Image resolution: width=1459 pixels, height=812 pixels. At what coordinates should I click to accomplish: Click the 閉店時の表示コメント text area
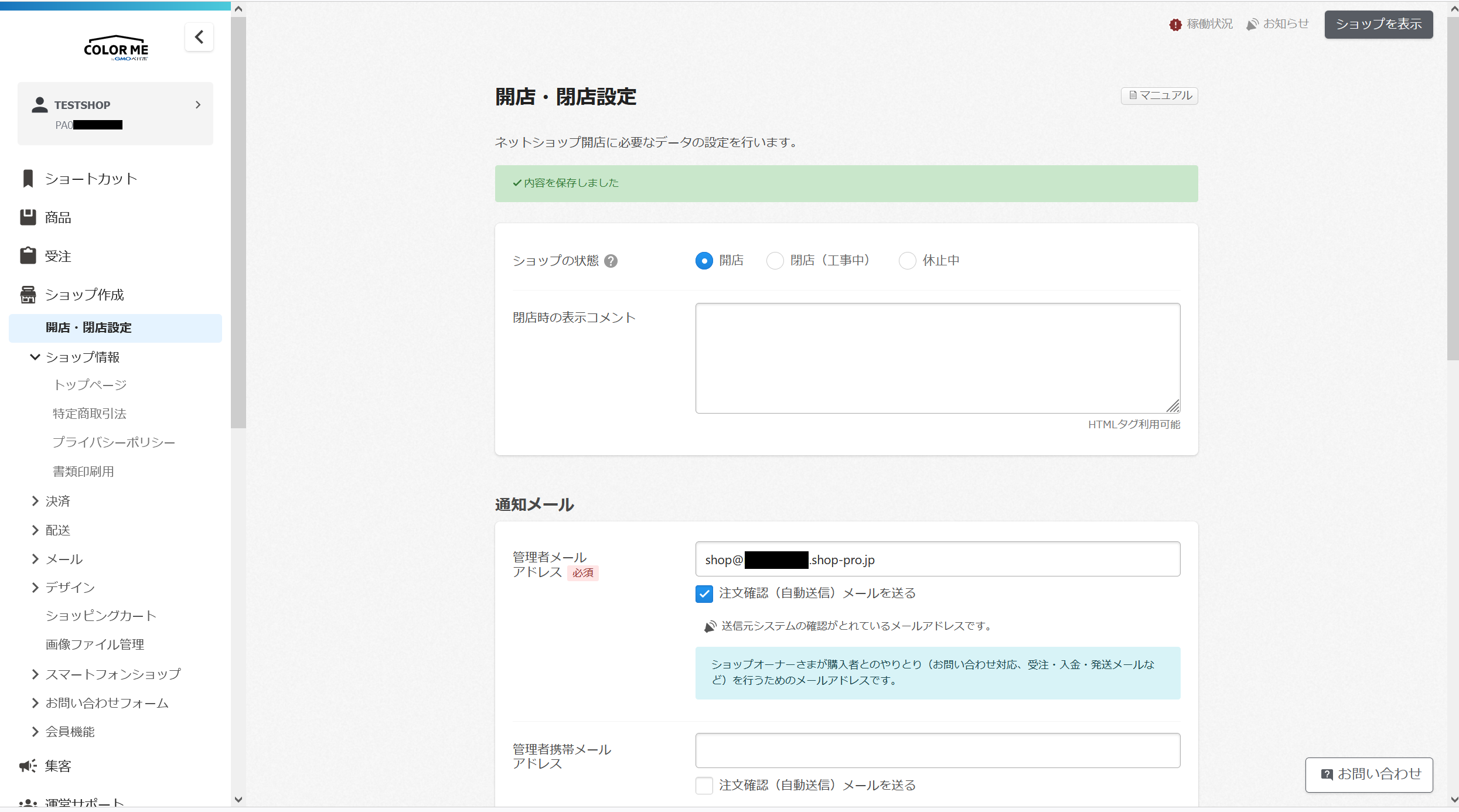click(x=937, y=358)
